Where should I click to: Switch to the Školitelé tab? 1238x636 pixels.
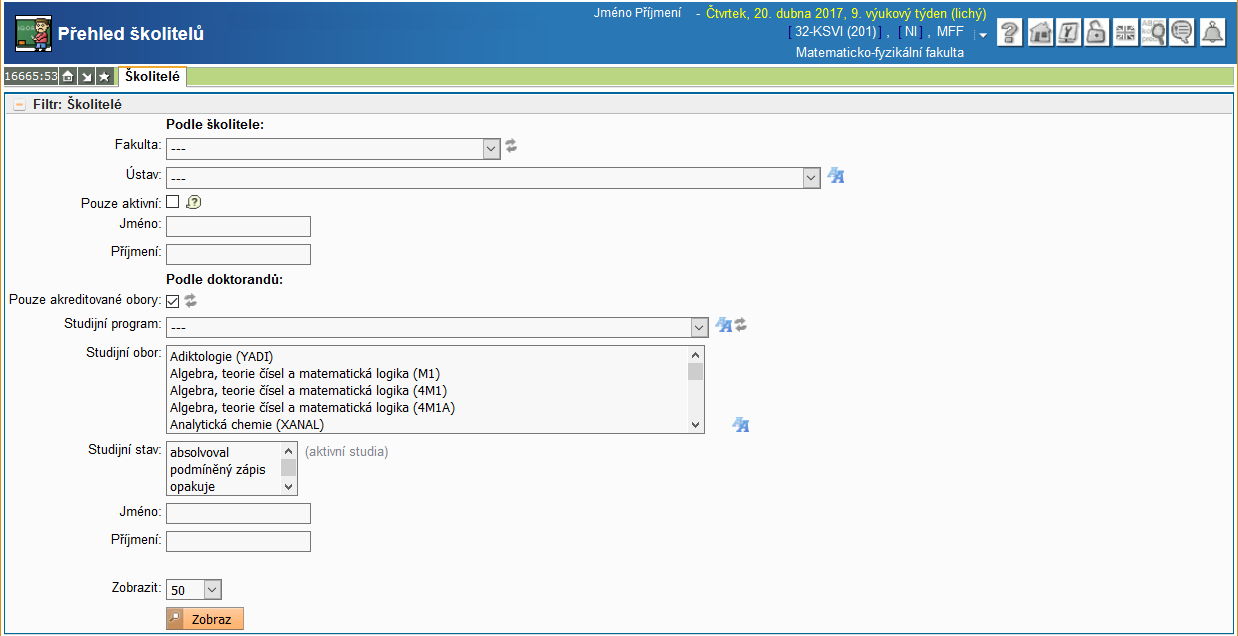pyautogui.click(x=152, y=76)
